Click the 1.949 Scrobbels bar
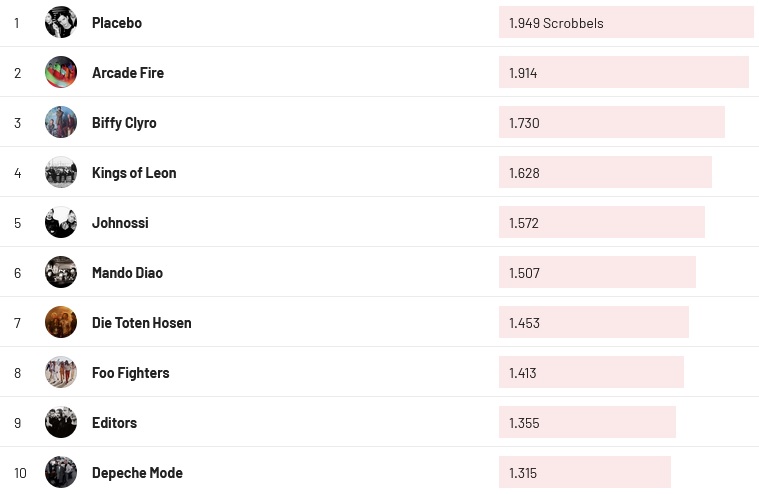Screen dimensions: 759x494 [626, 22]
